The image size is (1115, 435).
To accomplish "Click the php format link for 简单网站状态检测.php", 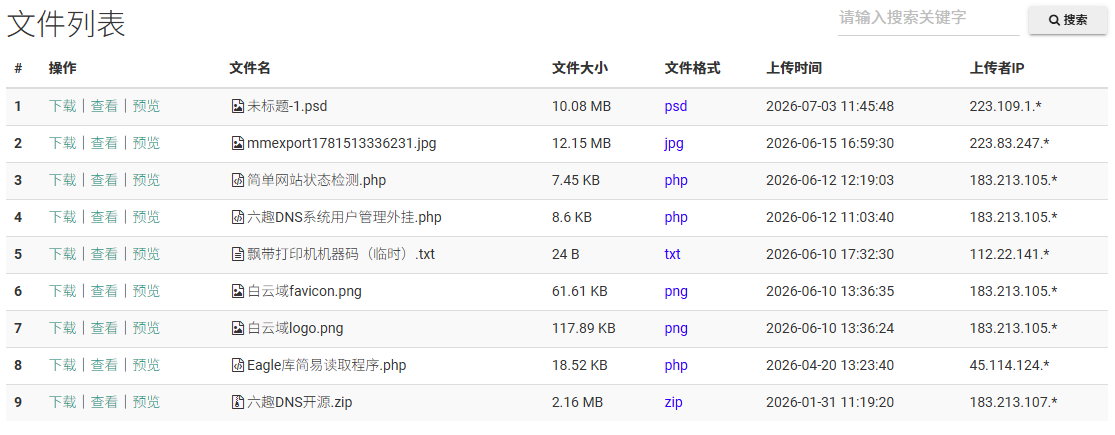I will tap(676, 181).
